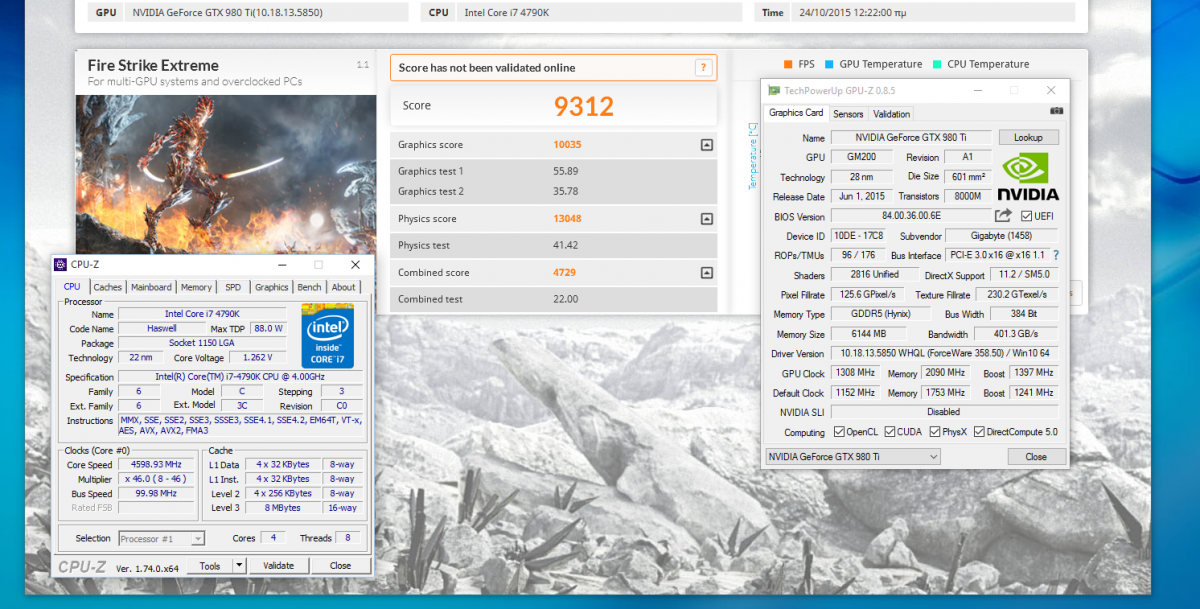Image resolution: width=1200 pixels, height=609 pixels.
Task: Click the Physics score value 13048
Action: pyautogui.click(x=567, y=219)
